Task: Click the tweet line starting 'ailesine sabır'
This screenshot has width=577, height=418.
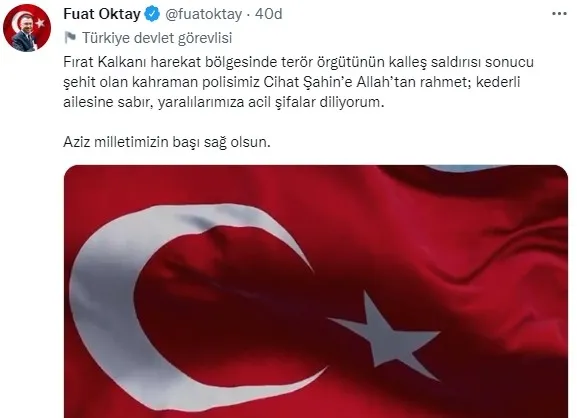Action: 223,102
